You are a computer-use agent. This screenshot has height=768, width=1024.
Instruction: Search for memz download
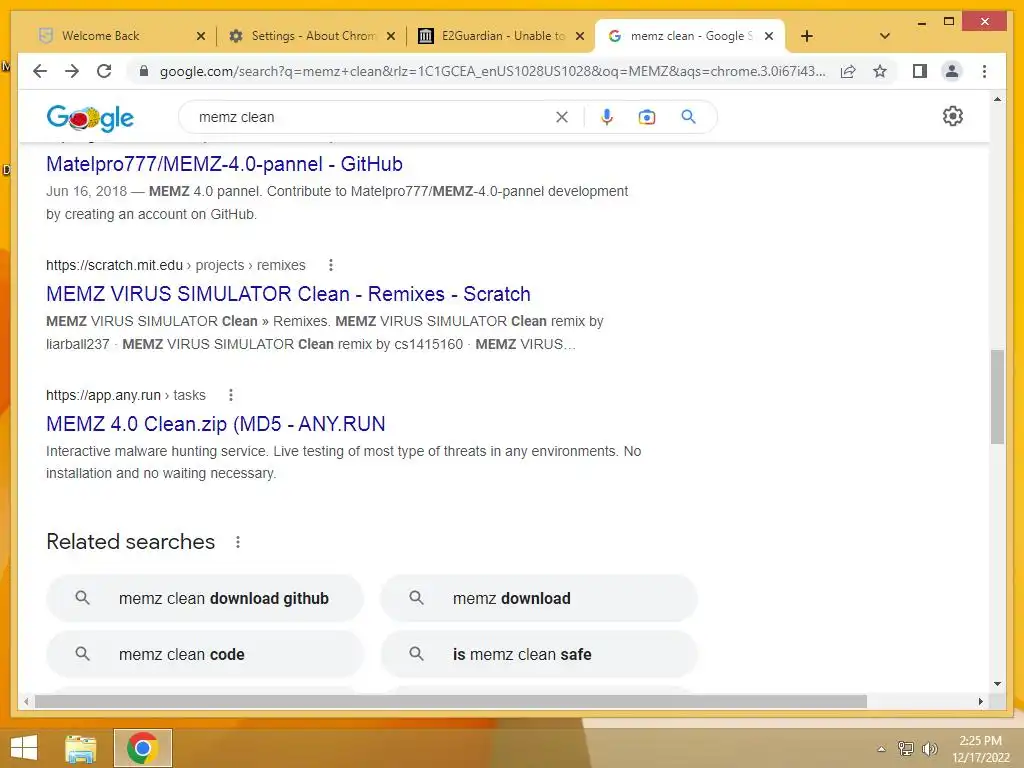click(x=539, y=598)
